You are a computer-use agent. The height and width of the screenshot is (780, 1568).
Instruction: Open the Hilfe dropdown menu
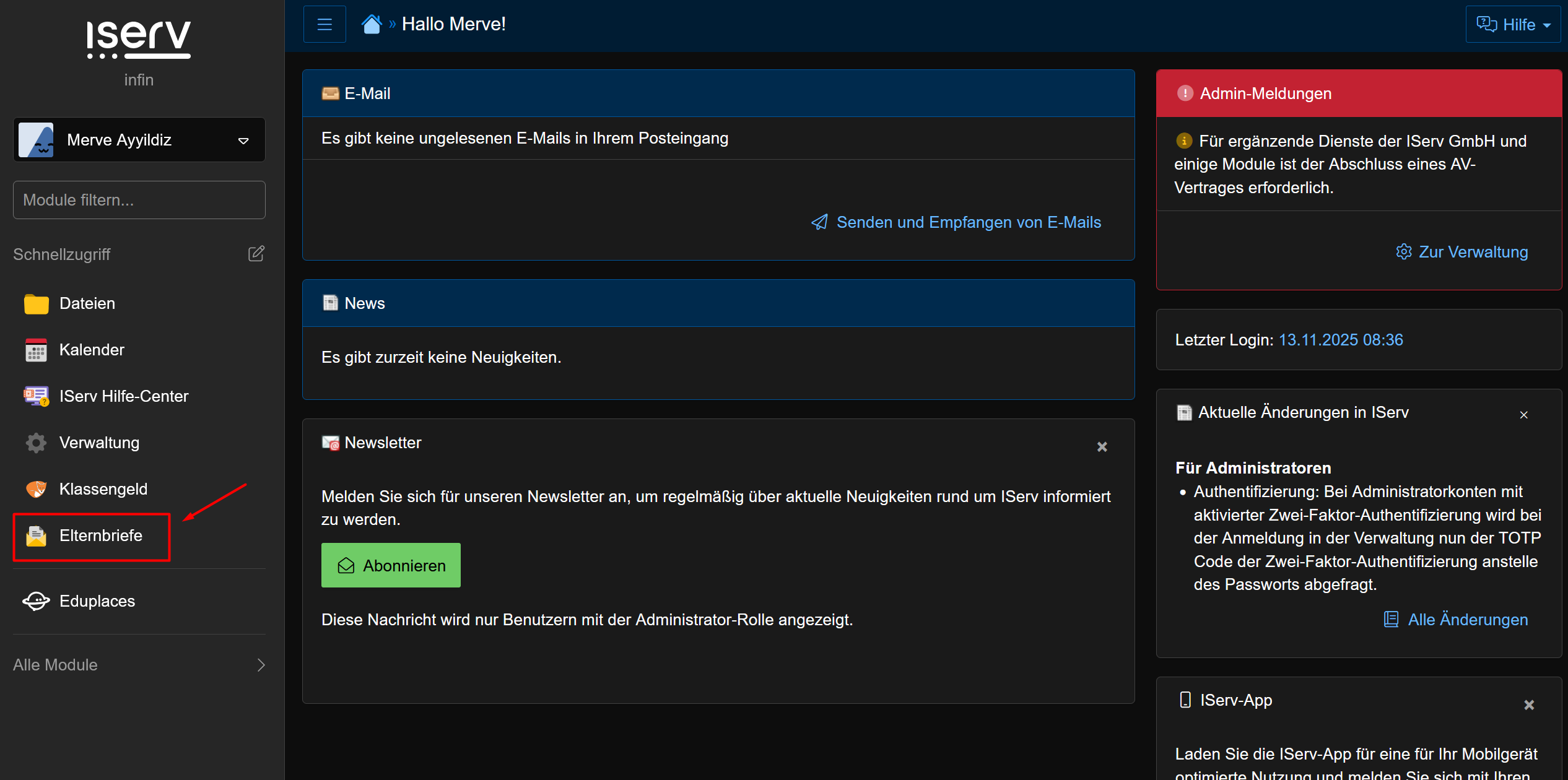point(1513,25)
